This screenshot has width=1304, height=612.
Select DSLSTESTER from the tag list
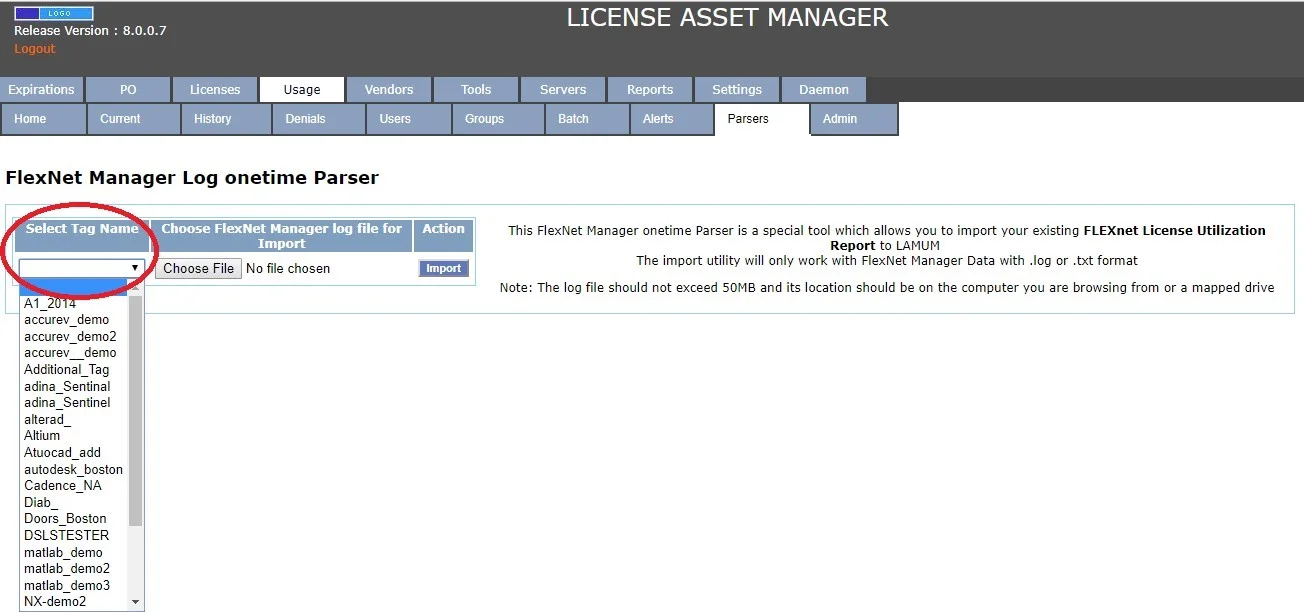tap(75, 535)
